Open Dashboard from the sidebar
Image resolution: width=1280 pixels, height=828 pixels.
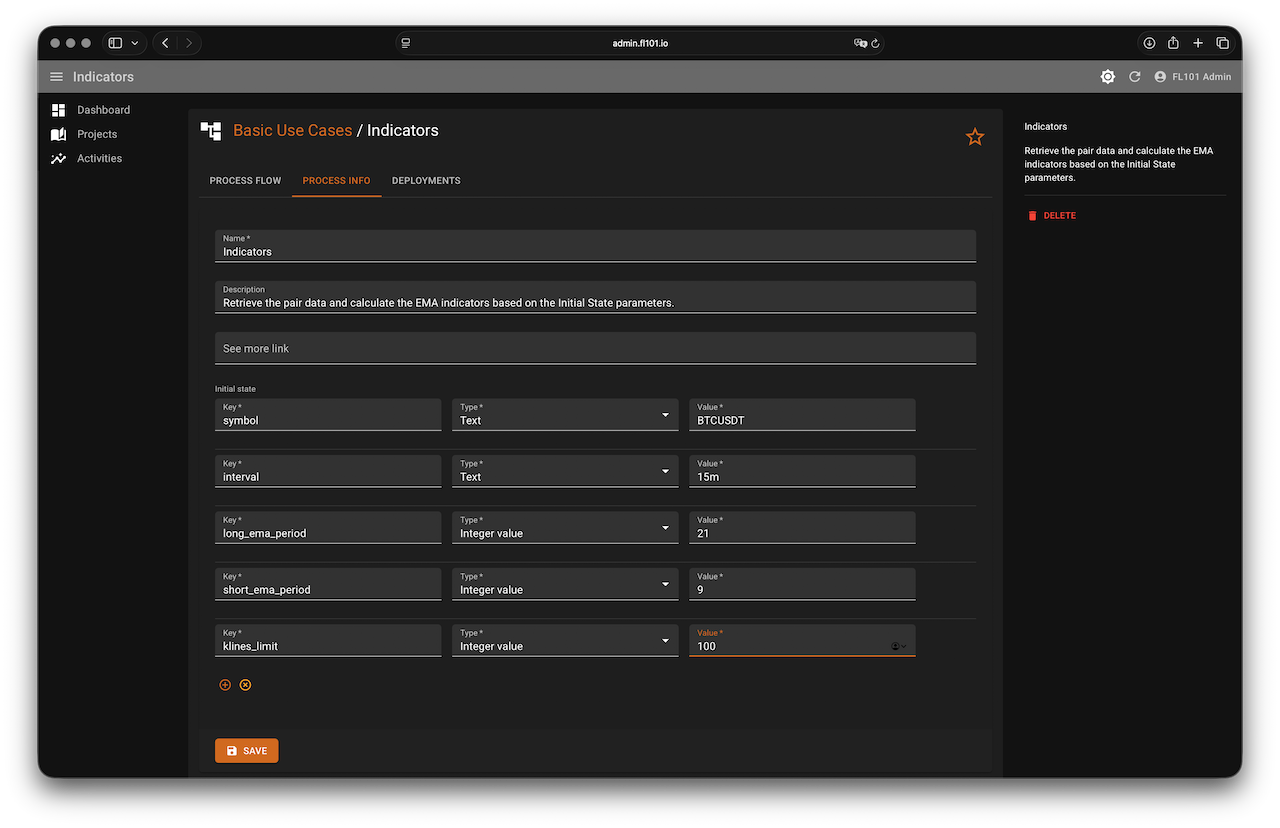point(103,110)
